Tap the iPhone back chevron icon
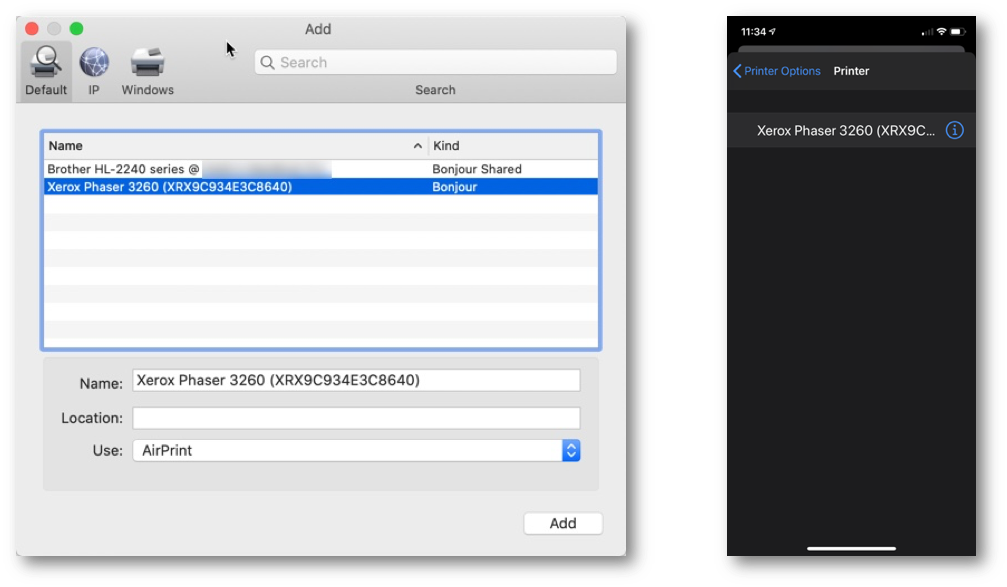1007x587 pixels. (x=737, y=71)
